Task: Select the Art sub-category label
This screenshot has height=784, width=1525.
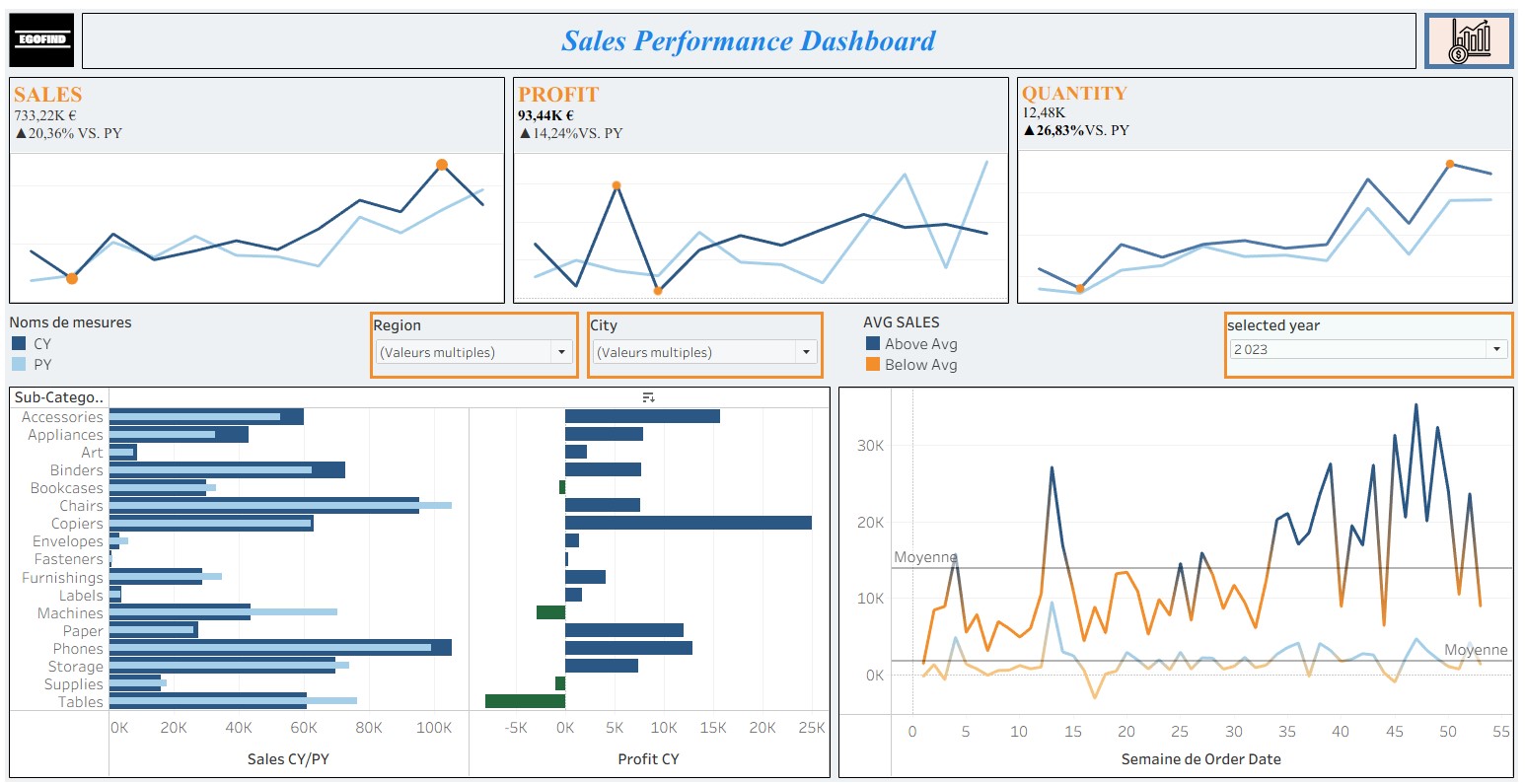Action: [92, 453]
